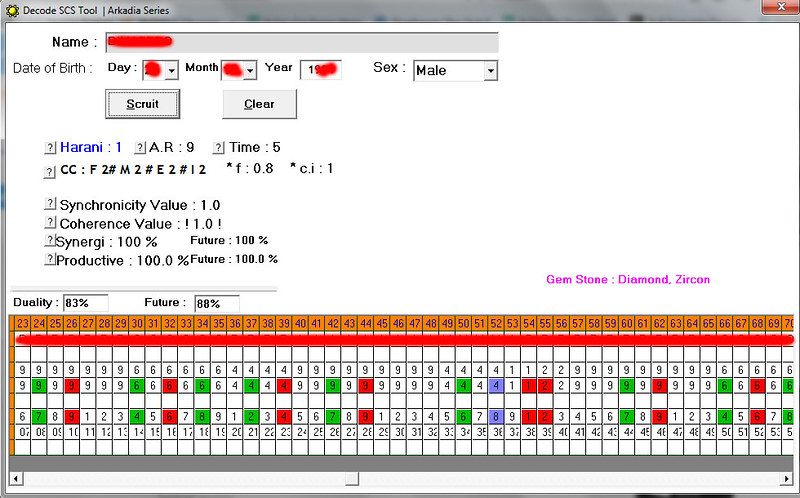The image size is (800, 498).
Task: Open help for Coherence Value
Action: (50, 223)
